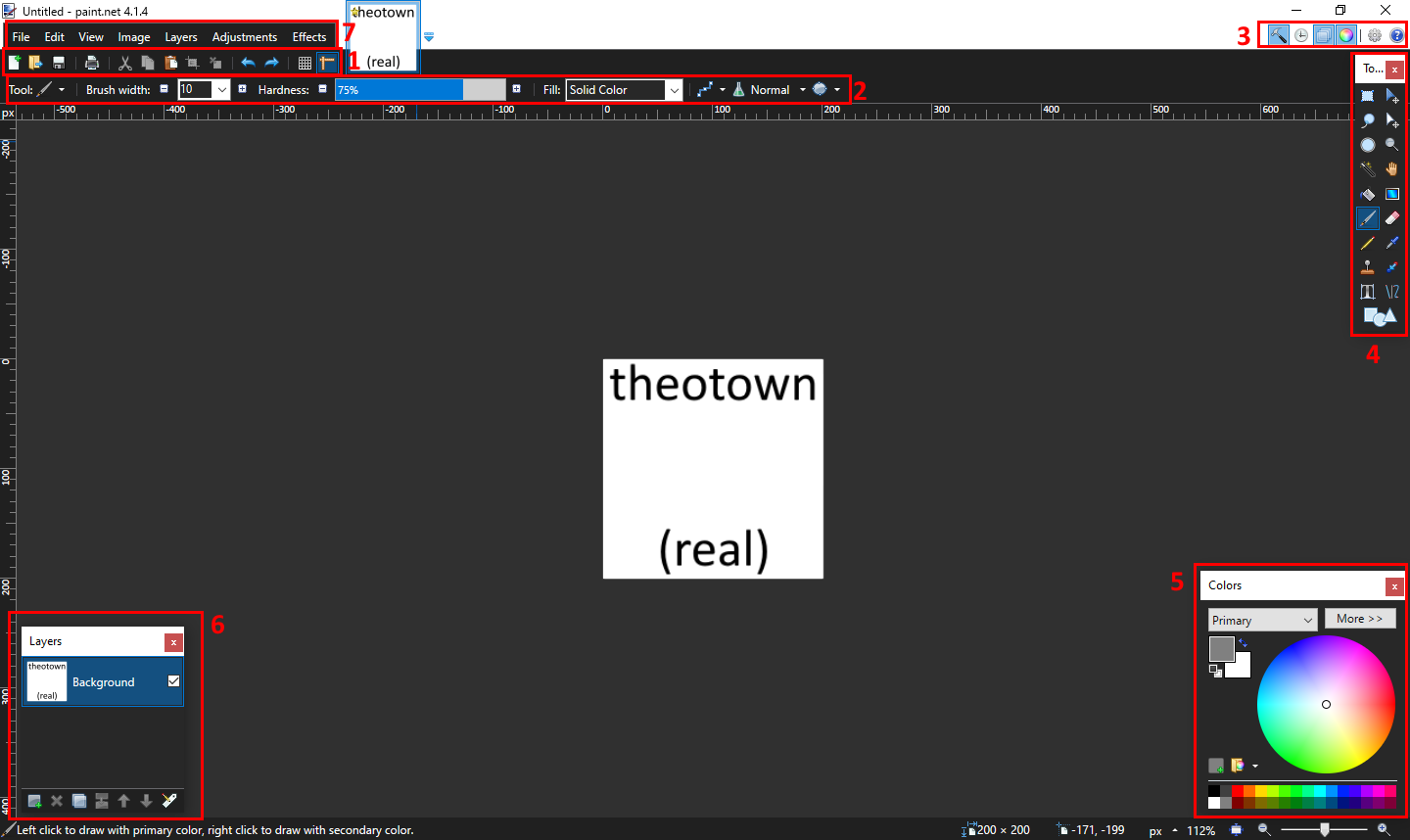Viewport: 1410px width, 840px height.
Task: Click the Cut scissors icon
Action: [125, 63]
